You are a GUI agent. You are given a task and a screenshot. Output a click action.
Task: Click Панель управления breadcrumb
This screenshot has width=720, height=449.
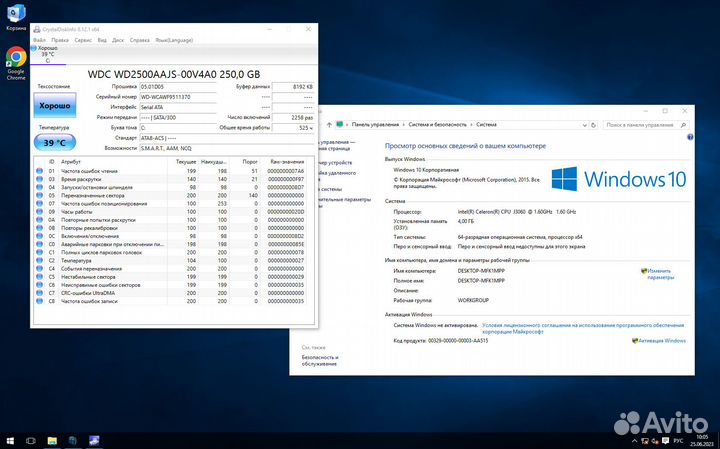[x=375, y=125]
